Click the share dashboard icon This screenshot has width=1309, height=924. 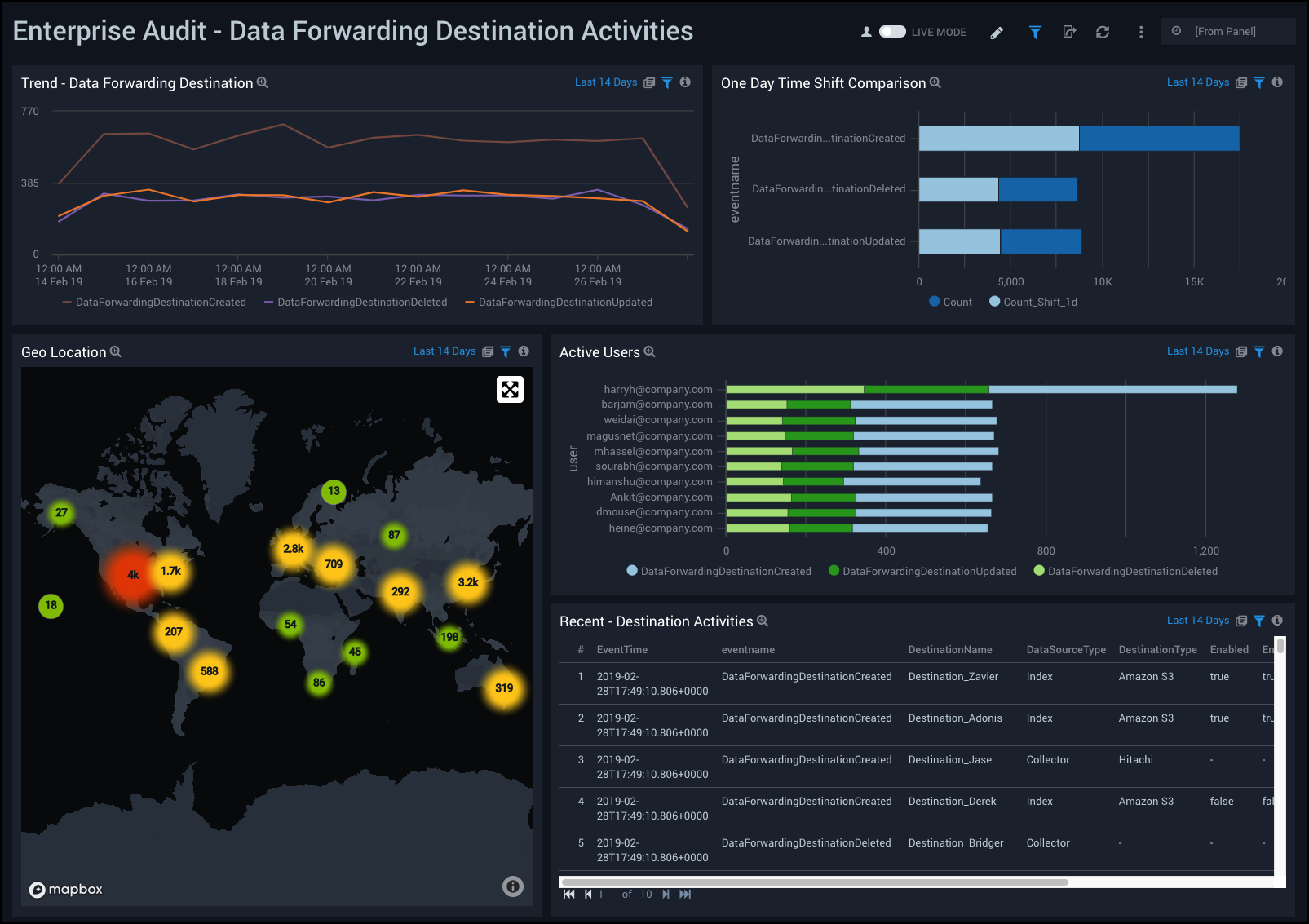tap(1069, 33)
